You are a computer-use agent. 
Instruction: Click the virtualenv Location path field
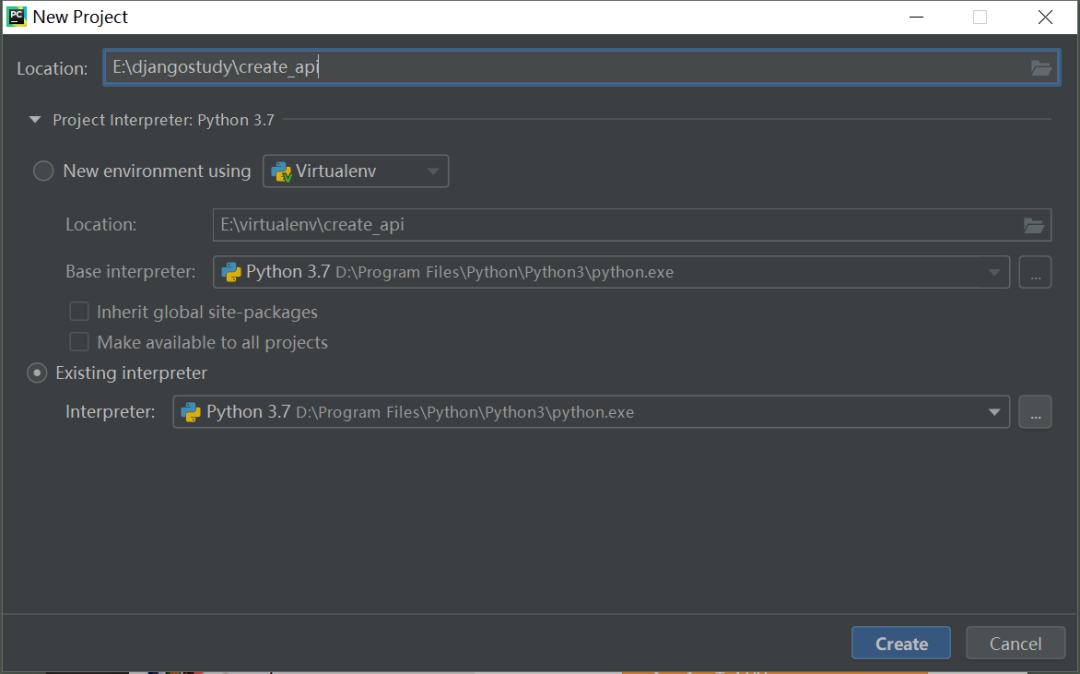[x=632, y=225]
